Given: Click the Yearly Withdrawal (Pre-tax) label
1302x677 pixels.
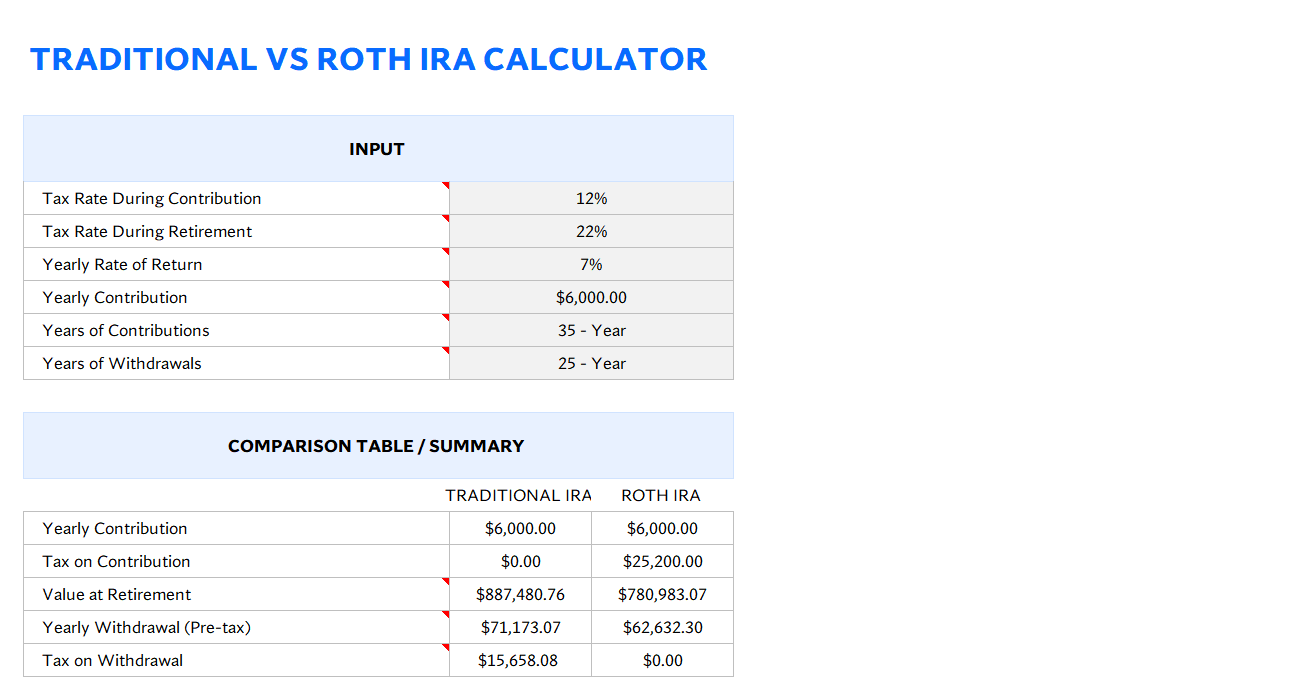Looking at the screenshot, I should tap(147, 627).
